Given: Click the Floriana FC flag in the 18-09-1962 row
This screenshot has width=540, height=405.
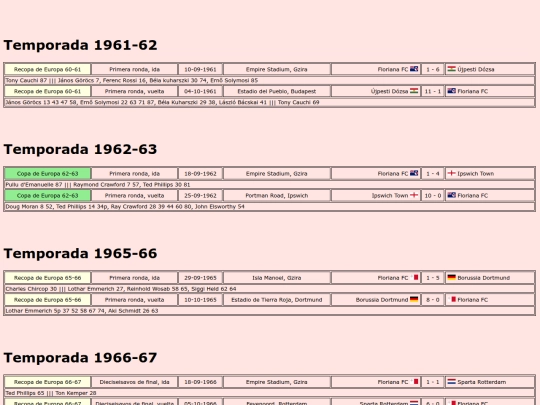Looking at the screenshot, I should pos(414,173).
